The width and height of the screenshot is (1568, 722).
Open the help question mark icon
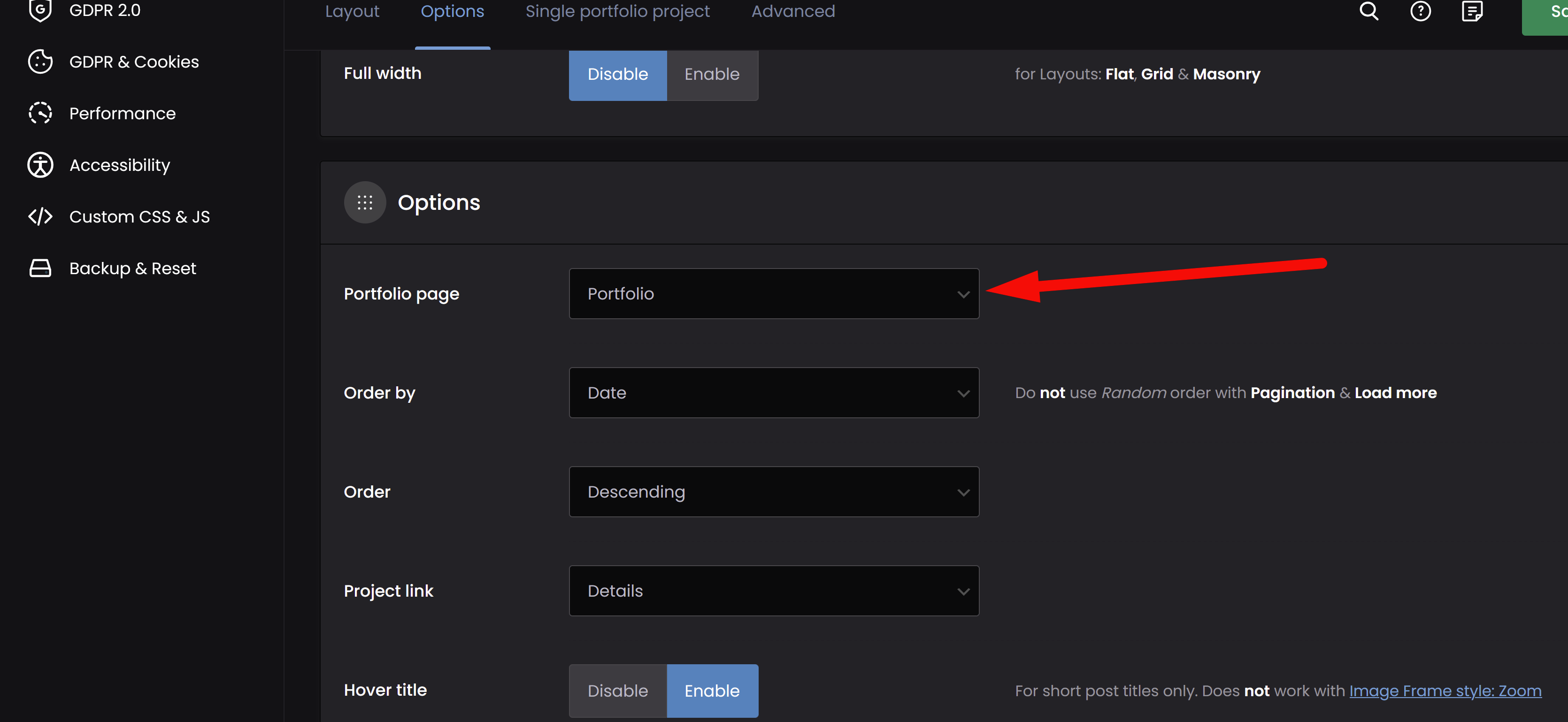point(1420,11)
